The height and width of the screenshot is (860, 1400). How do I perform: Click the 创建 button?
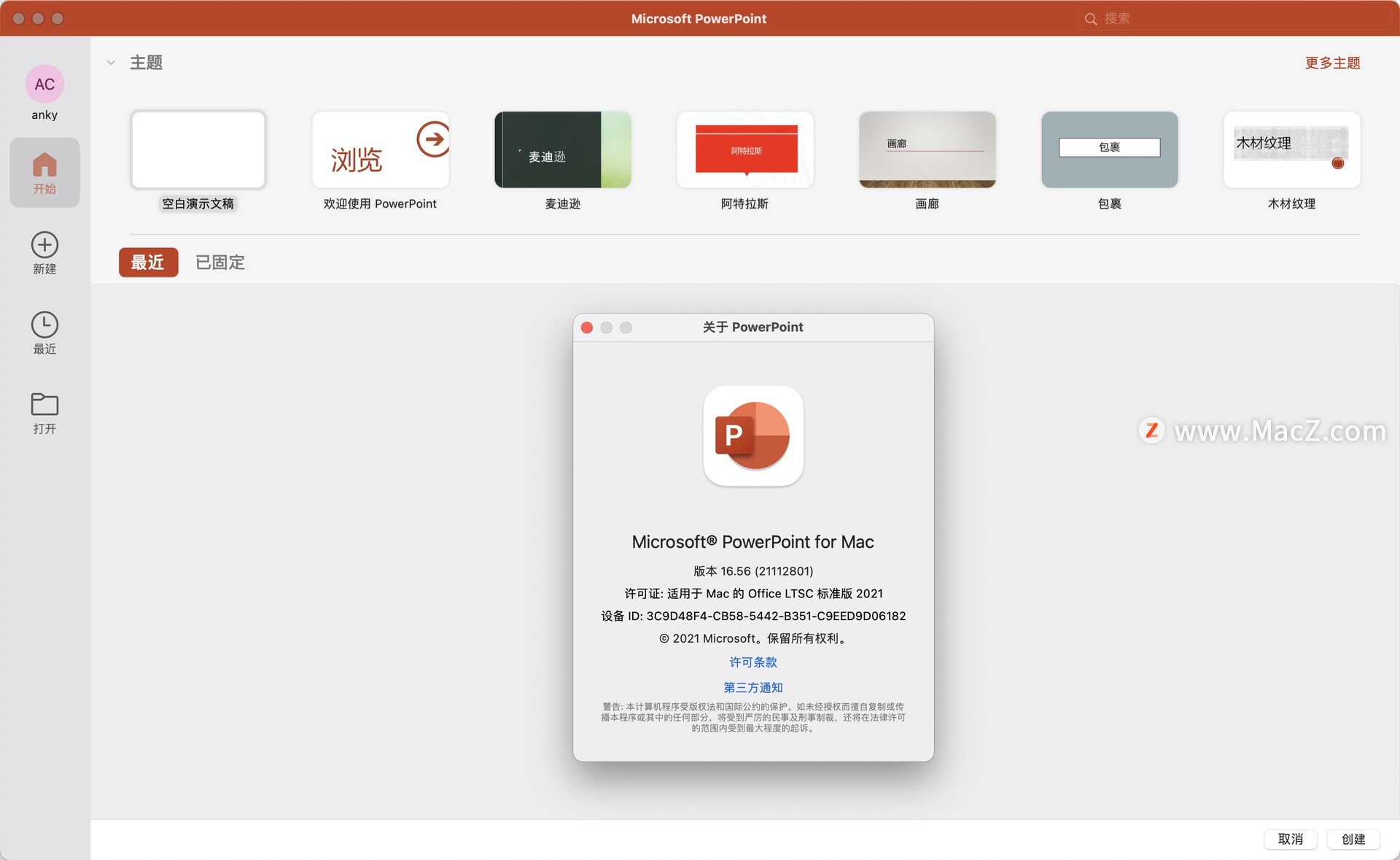click(x=1353, y=839)
